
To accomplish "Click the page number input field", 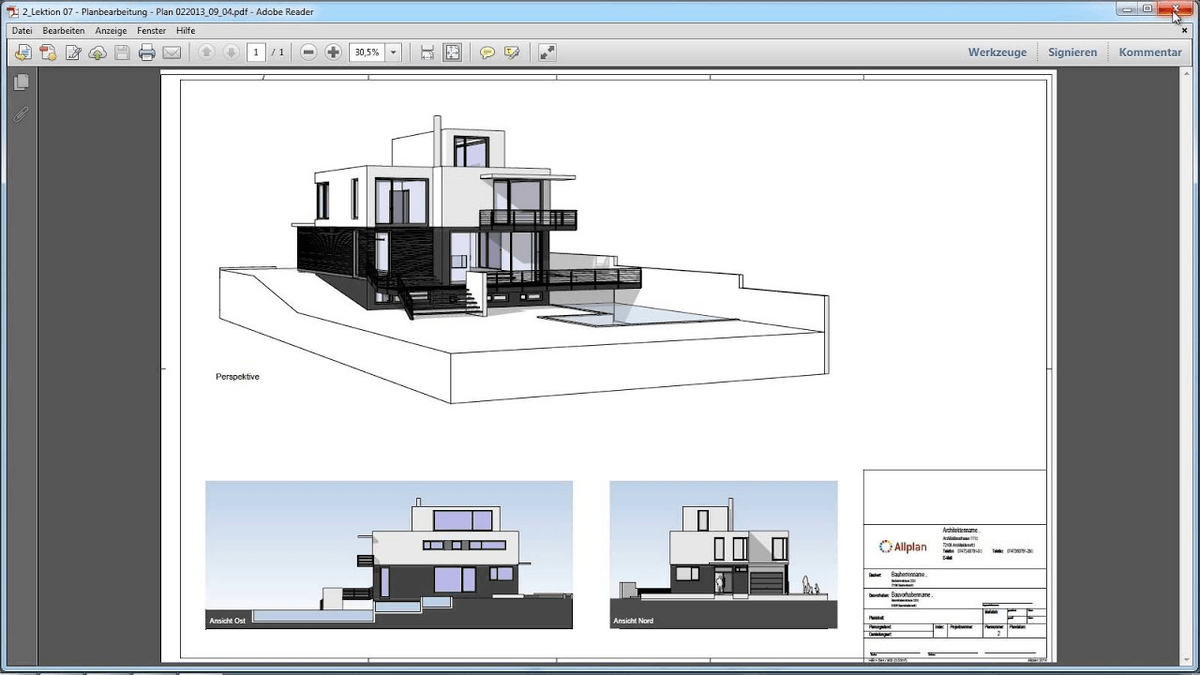I will click(x=256, y=52).
